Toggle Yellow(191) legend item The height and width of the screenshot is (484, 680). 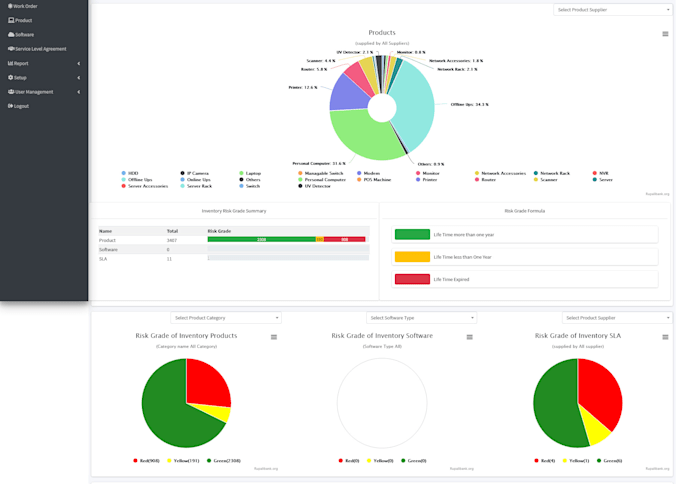point(183,461)
